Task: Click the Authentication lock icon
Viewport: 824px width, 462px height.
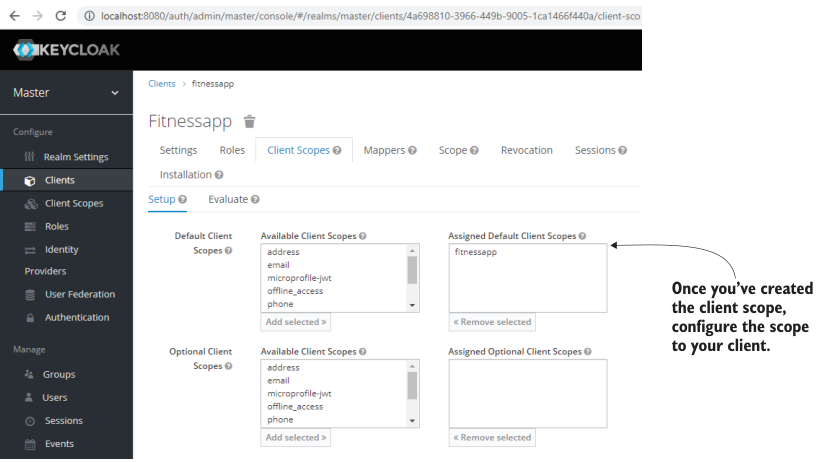Action: click(x=30, y=318)
